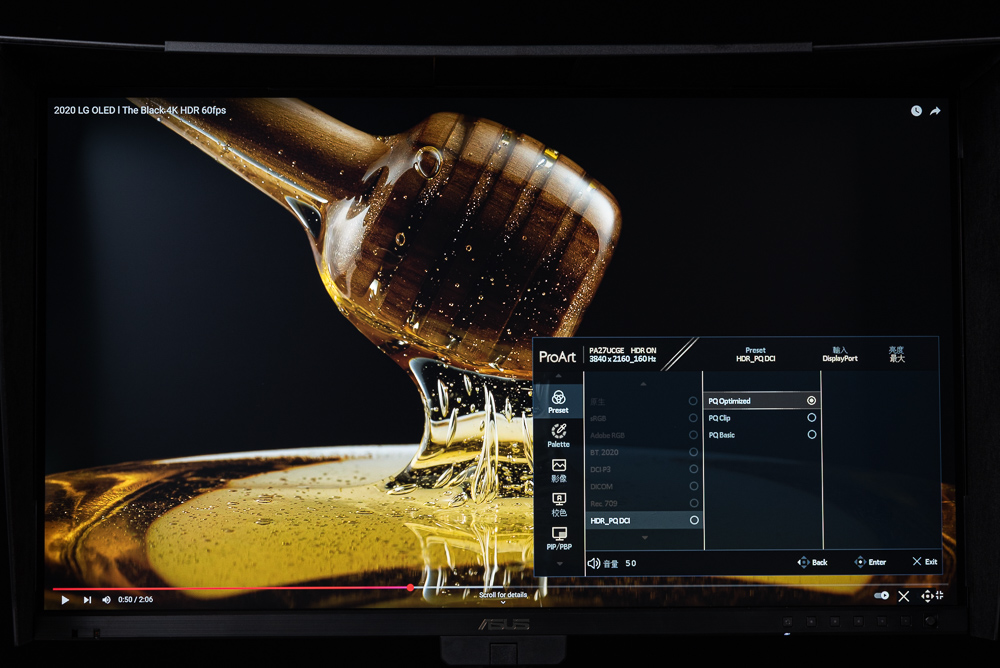1000x668 pixels.
Task: Click the Back button in the OSD
Action: pyautogui.click(x=812, y=562)
